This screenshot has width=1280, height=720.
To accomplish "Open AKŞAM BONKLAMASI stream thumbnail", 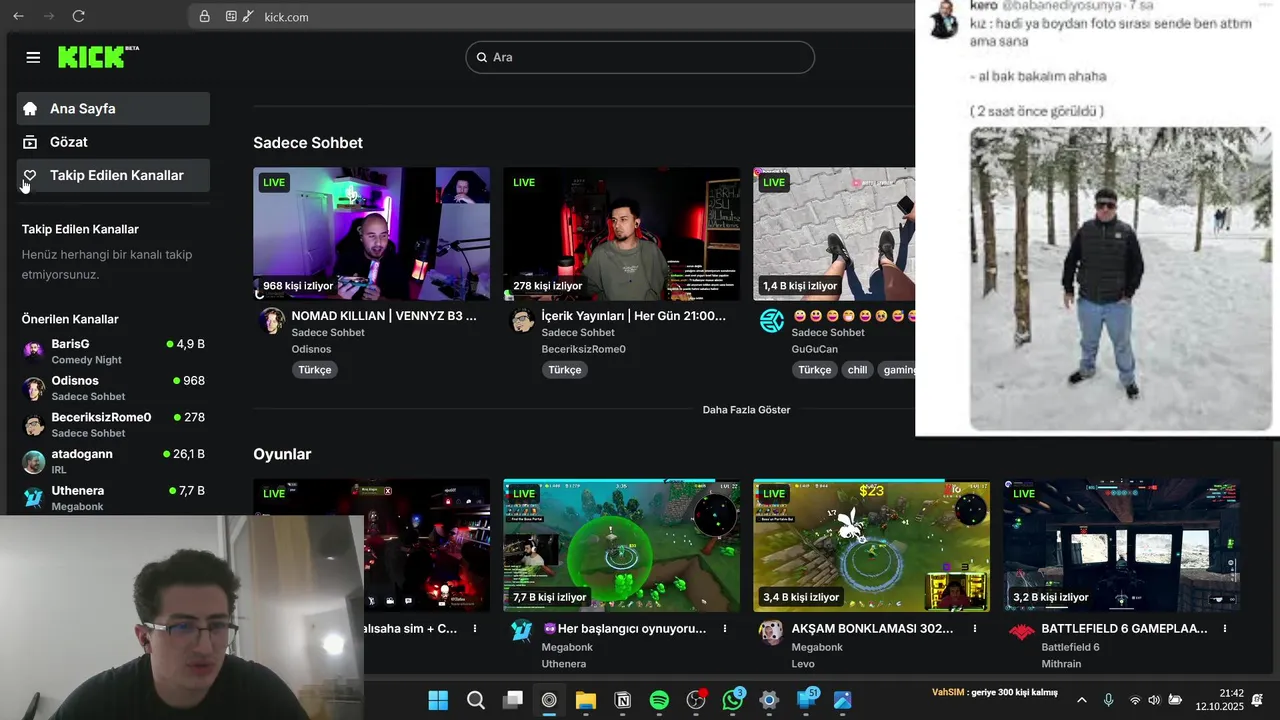I will tap(871, 545).
